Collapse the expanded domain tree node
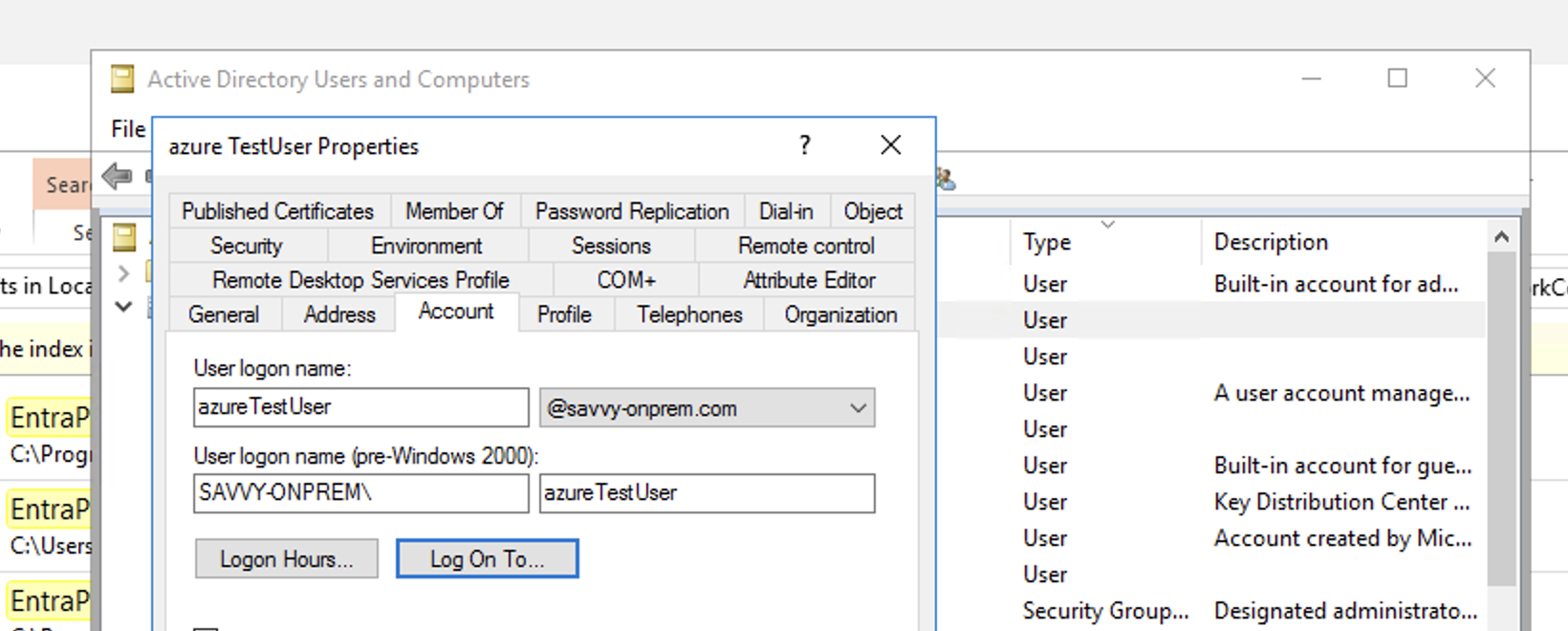Viewport: 1568px width, 631px height. pyautogui.click(x=123, y=307)
